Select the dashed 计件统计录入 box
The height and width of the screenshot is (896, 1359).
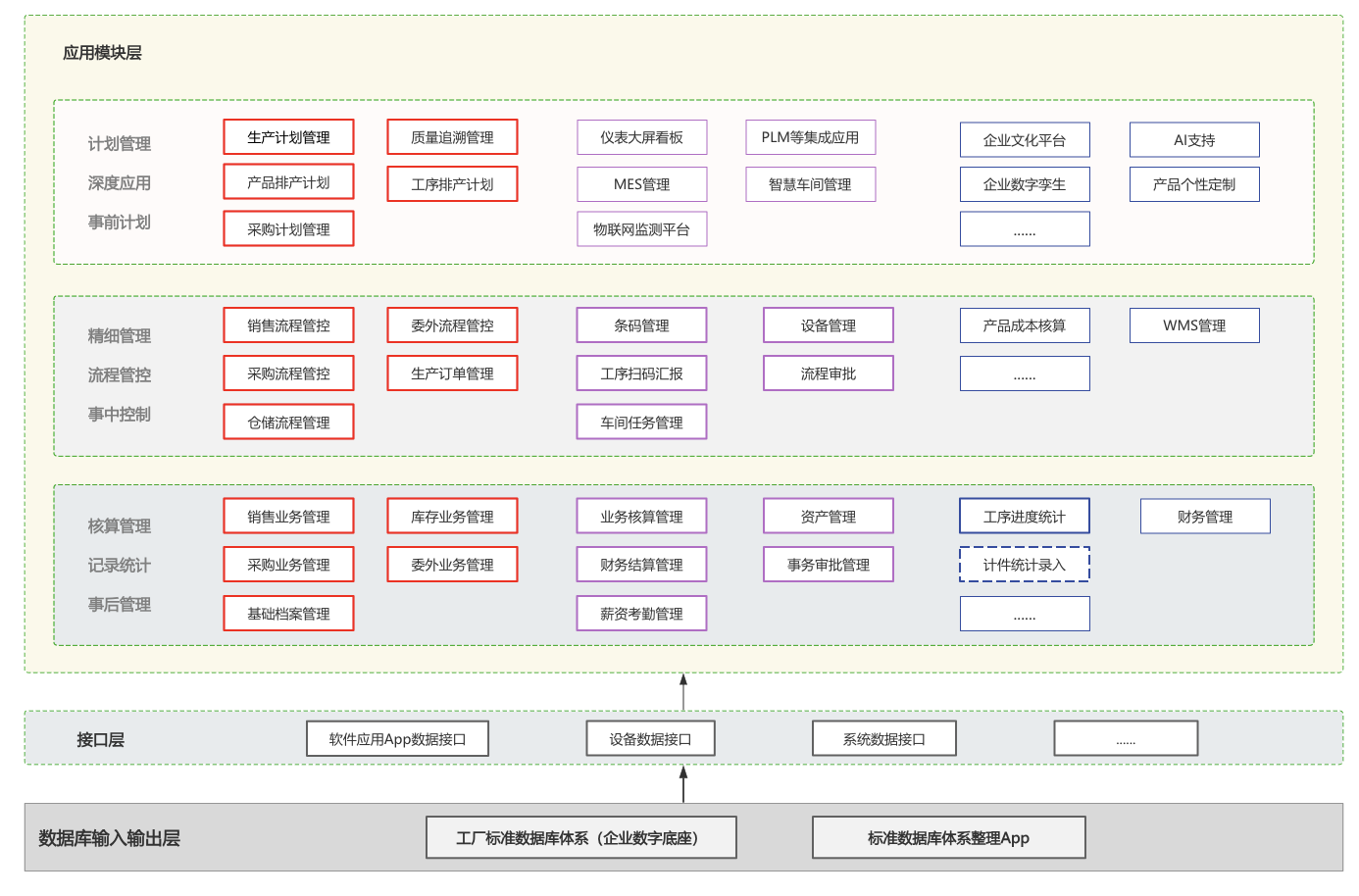click(x=1024, y=565)
